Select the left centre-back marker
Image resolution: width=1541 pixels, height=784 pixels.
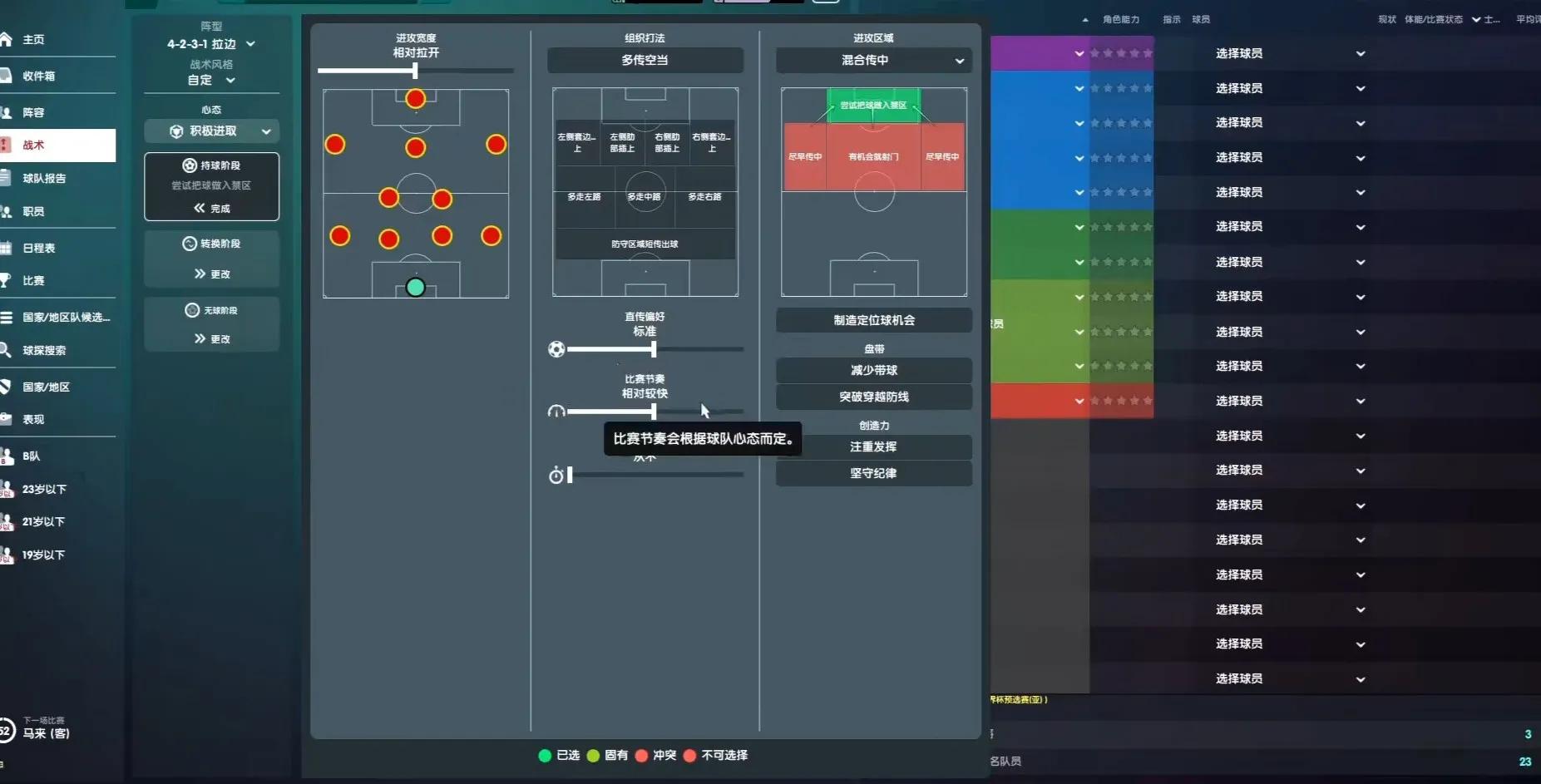(389, 239)
